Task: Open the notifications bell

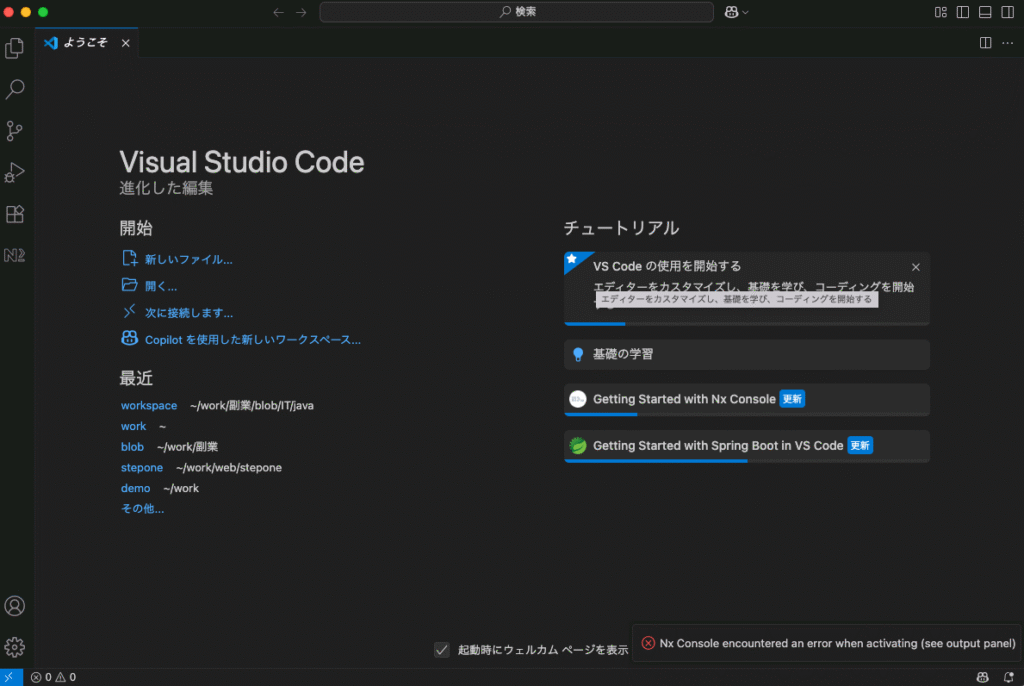Action: [x=1008, y=678]
